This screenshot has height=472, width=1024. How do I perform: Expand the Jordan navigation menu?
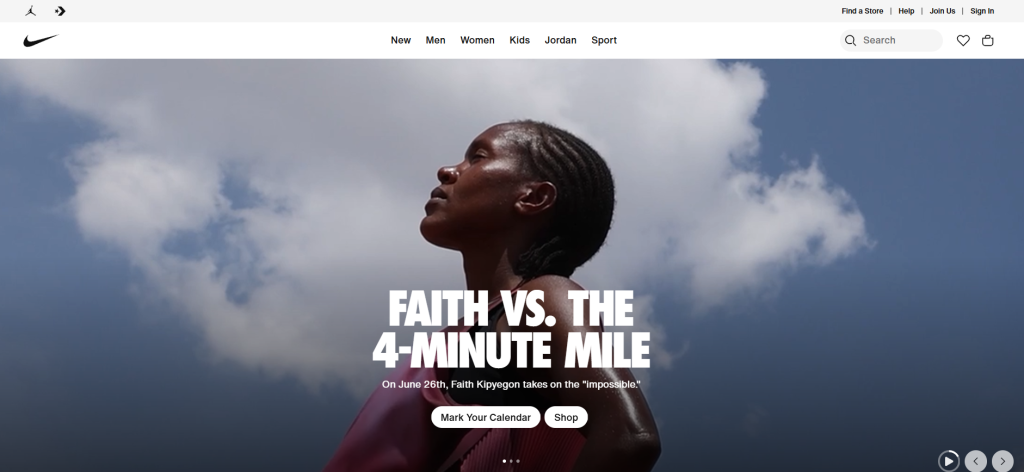[561, 40]
